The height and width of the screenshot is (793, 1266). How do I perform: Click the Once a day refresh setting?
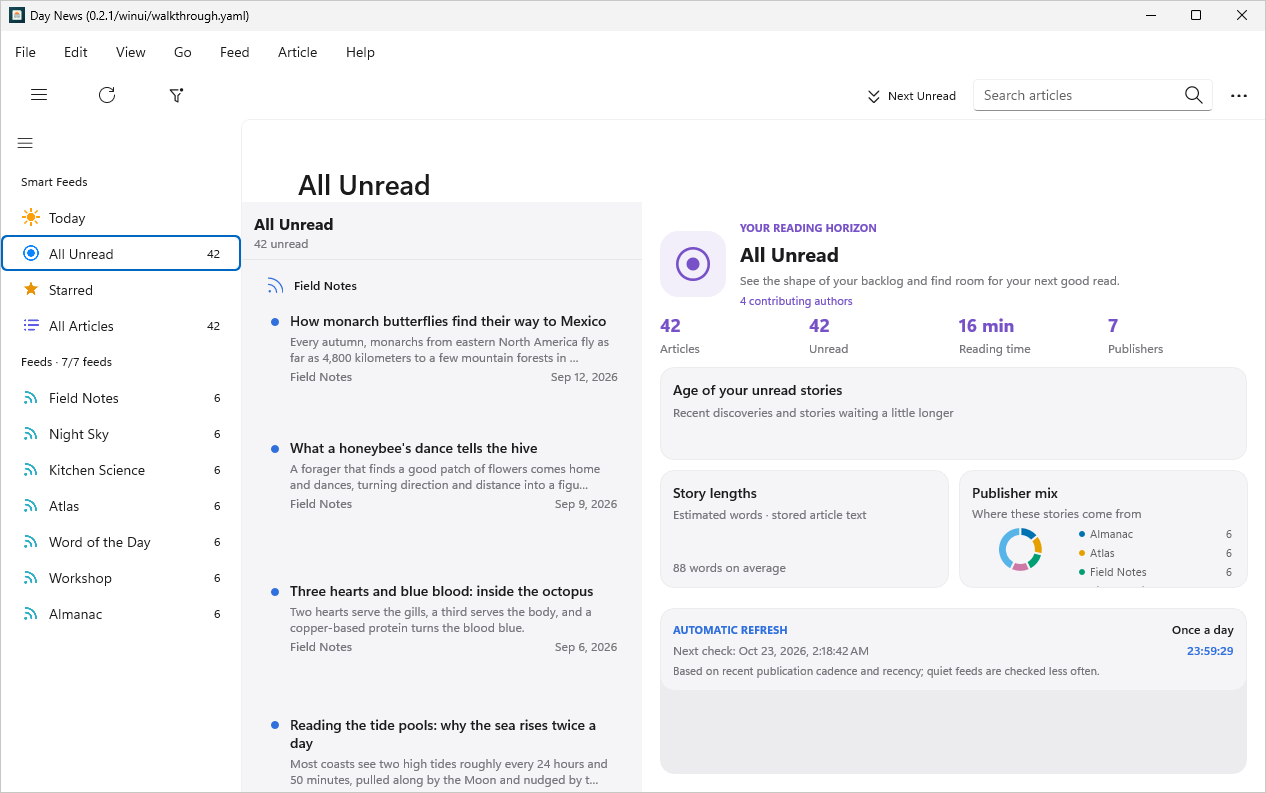click(1202, 630)
